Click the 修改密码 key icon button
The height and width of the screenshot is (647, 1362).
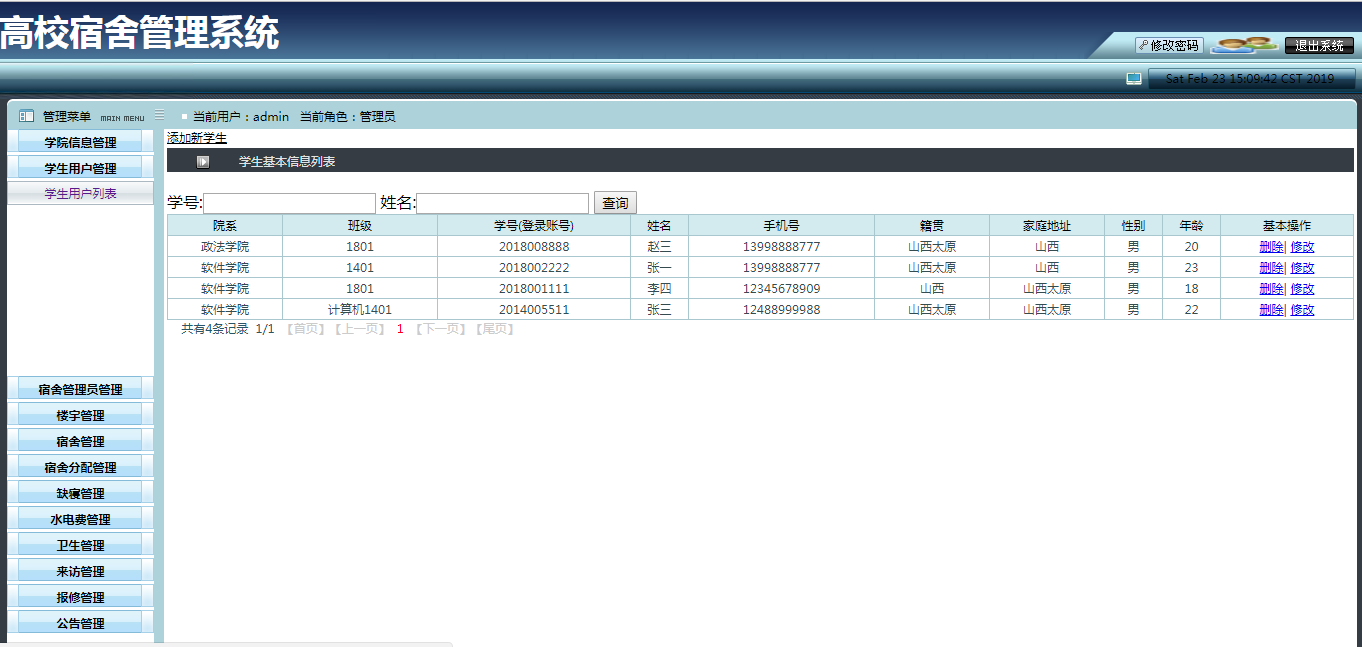tap(1169, 45)
